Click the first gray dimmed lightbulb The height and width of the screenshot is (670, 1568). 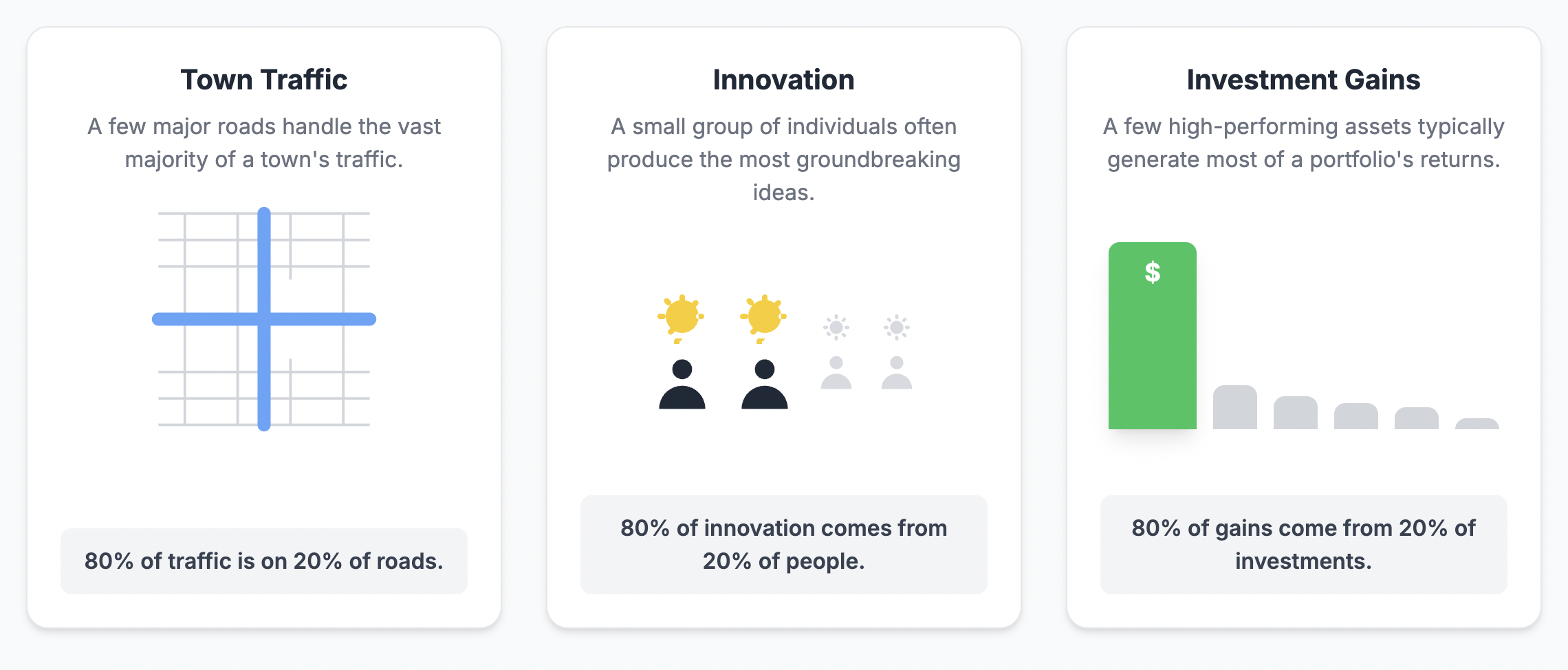click(836, 327)
